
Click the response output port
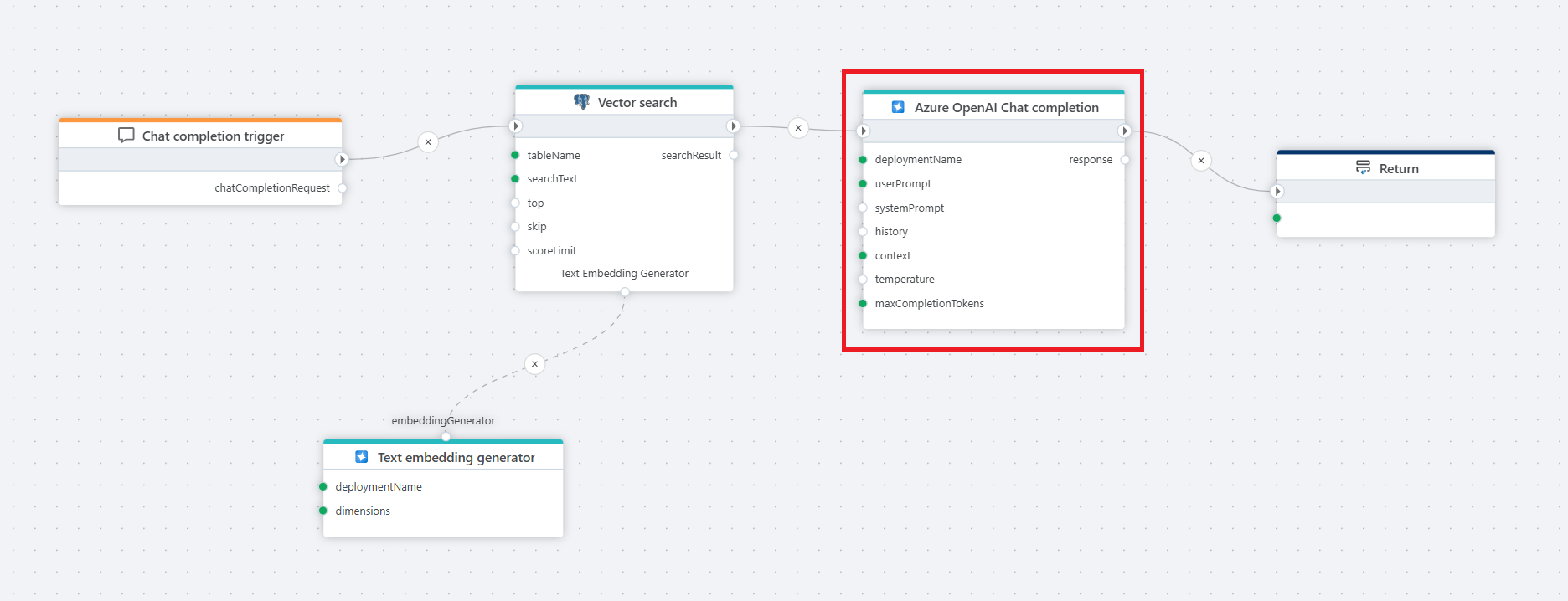click(x=1125, y=160)
